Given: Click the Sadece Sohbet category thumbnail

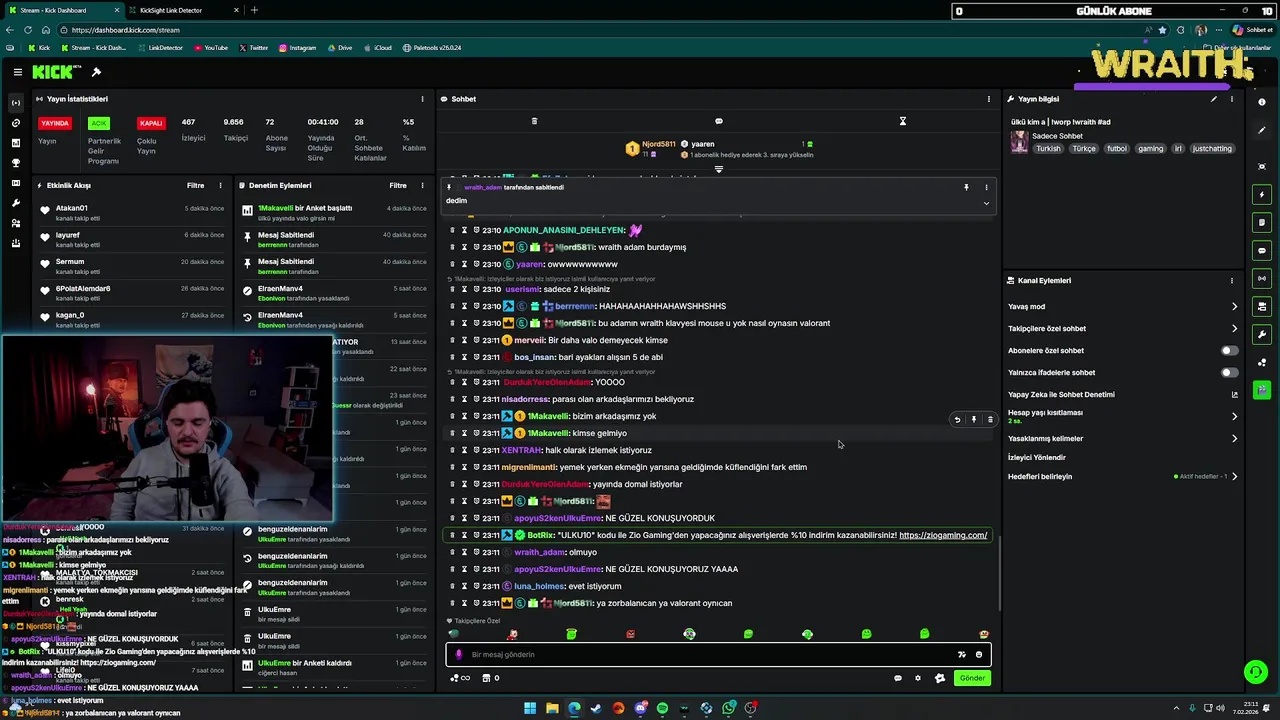Looking at the screenshot, I should (1019, 142).
